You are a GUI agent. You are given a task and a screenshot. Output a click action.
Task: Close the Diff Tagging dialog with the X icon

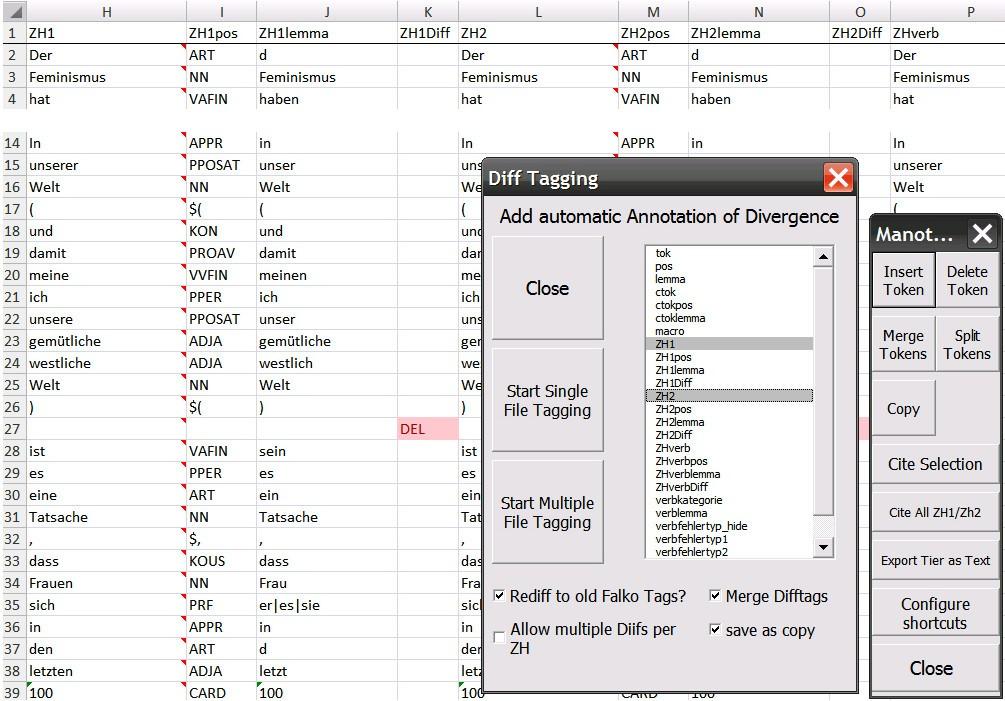pyautogui.click(x=838, y=177)
